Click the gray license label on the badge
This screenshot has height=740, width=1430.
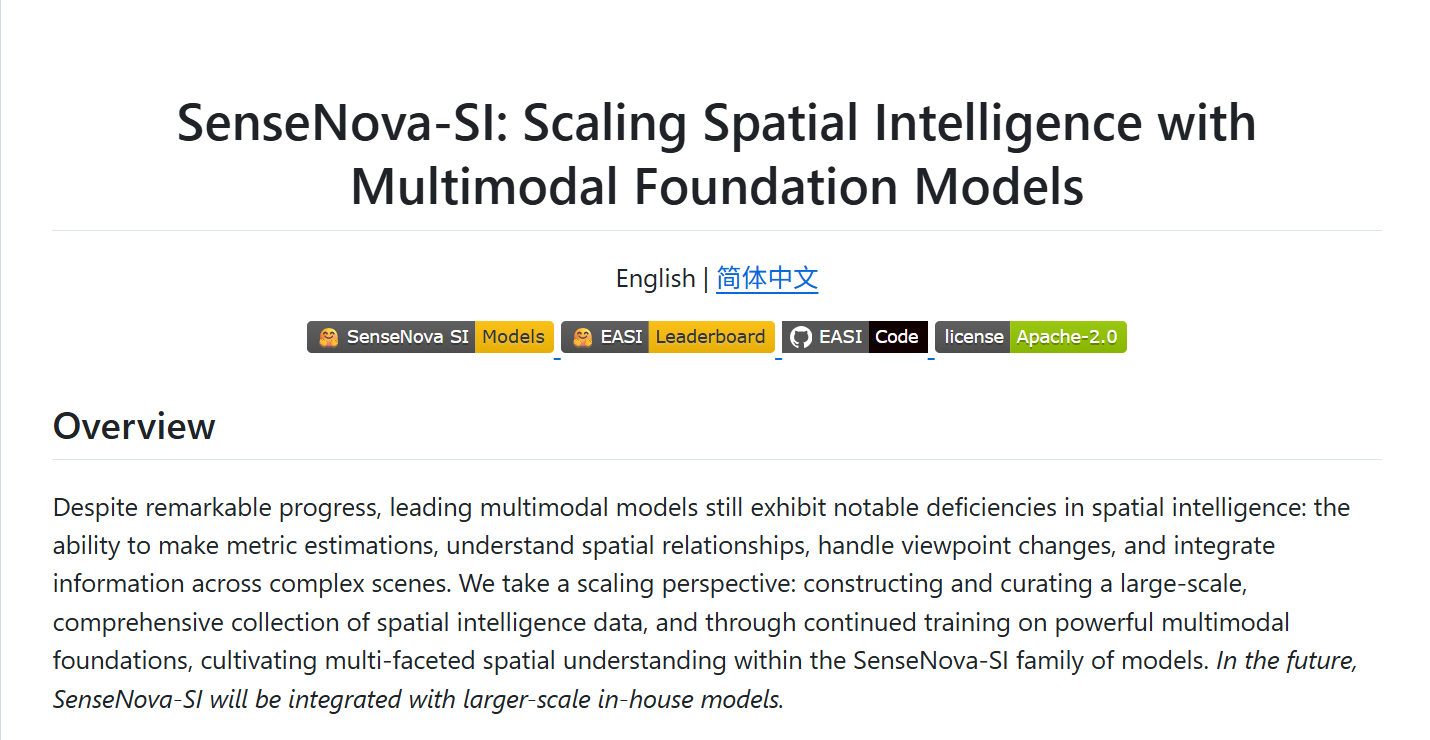point(973,337)
